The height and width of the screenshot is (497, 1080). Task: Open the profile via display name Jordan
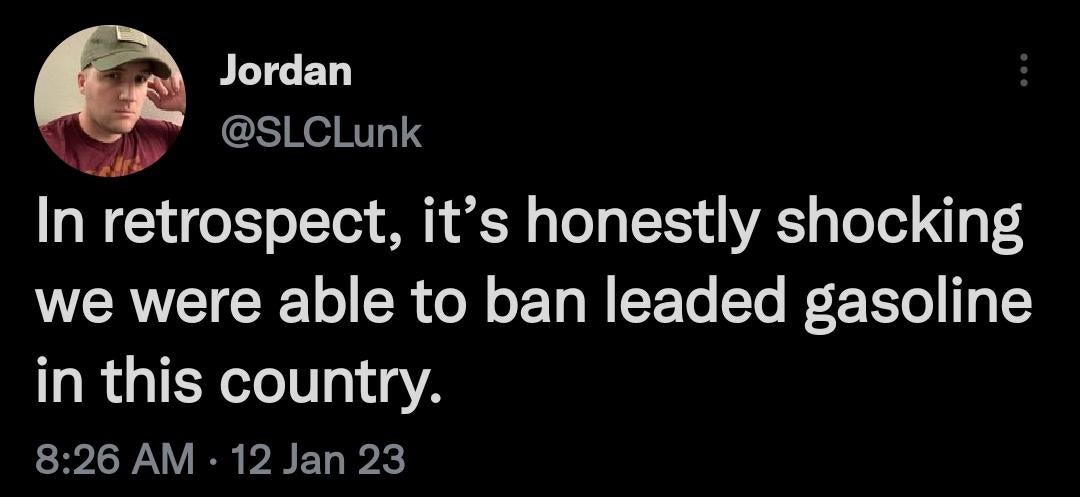pos(285,71)
